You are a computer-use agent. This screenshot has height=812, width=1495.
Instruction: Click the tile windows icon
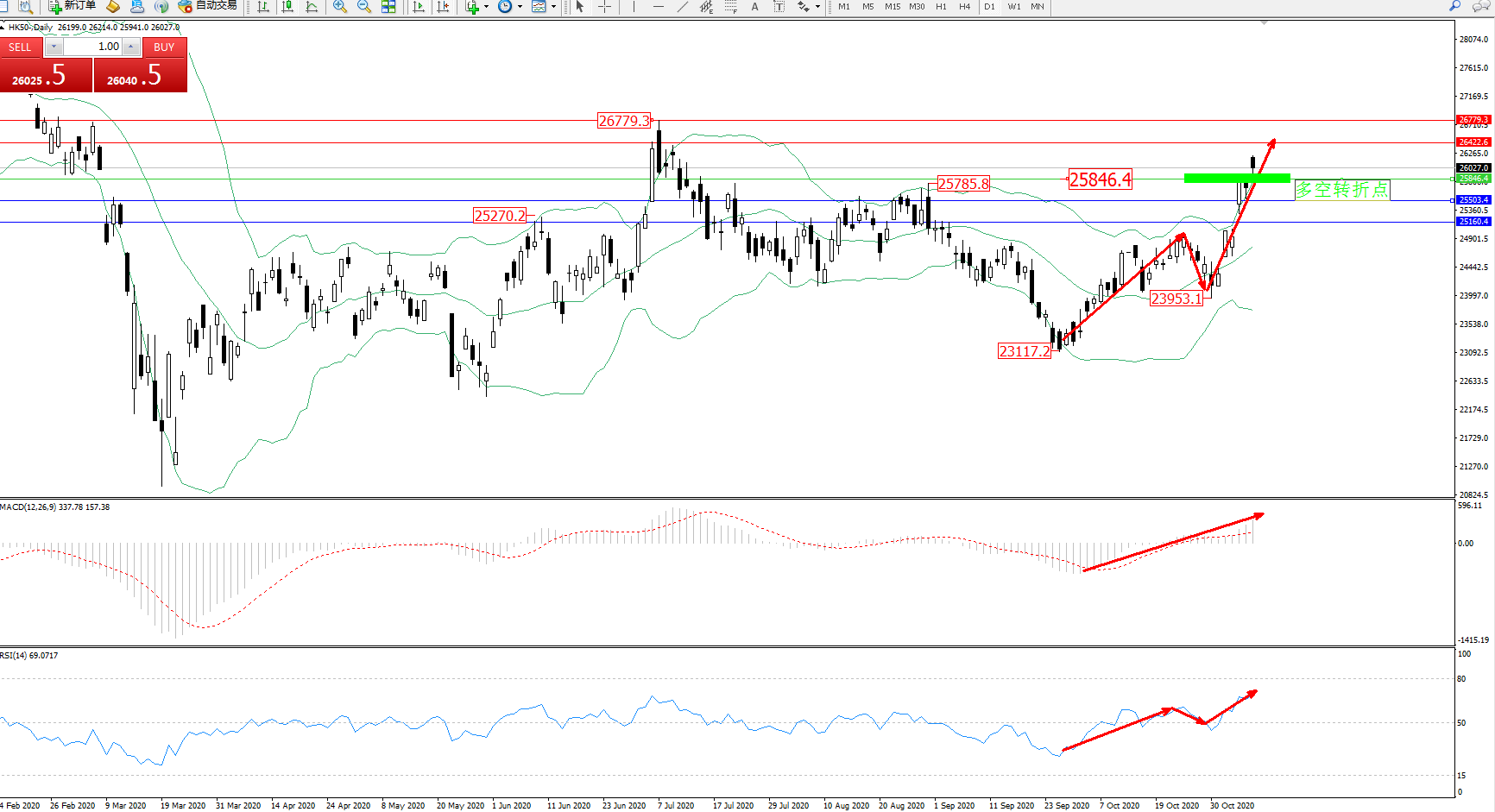388,7
